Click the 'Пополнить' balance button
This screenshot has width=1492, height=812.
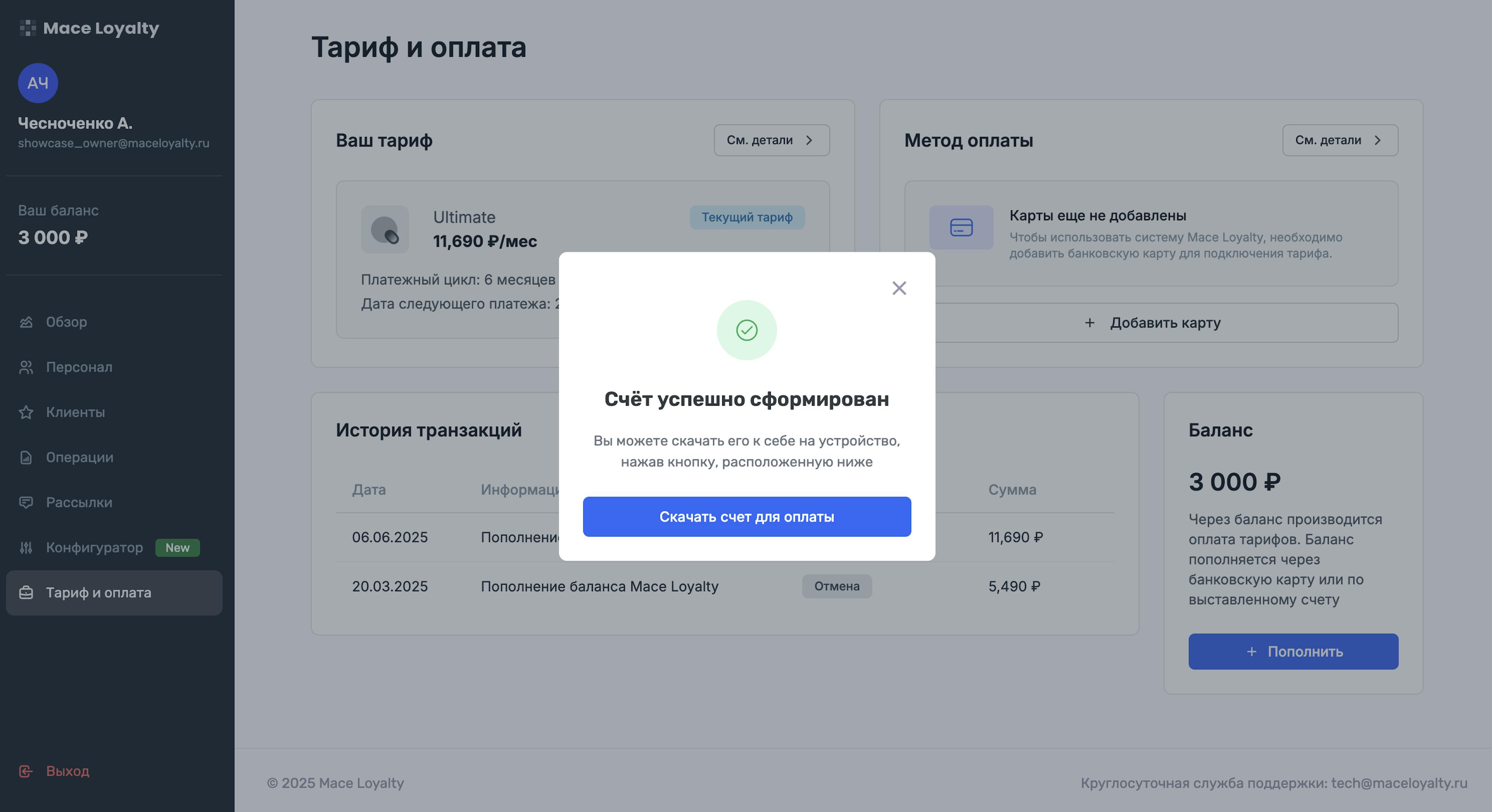[1293, 652]
